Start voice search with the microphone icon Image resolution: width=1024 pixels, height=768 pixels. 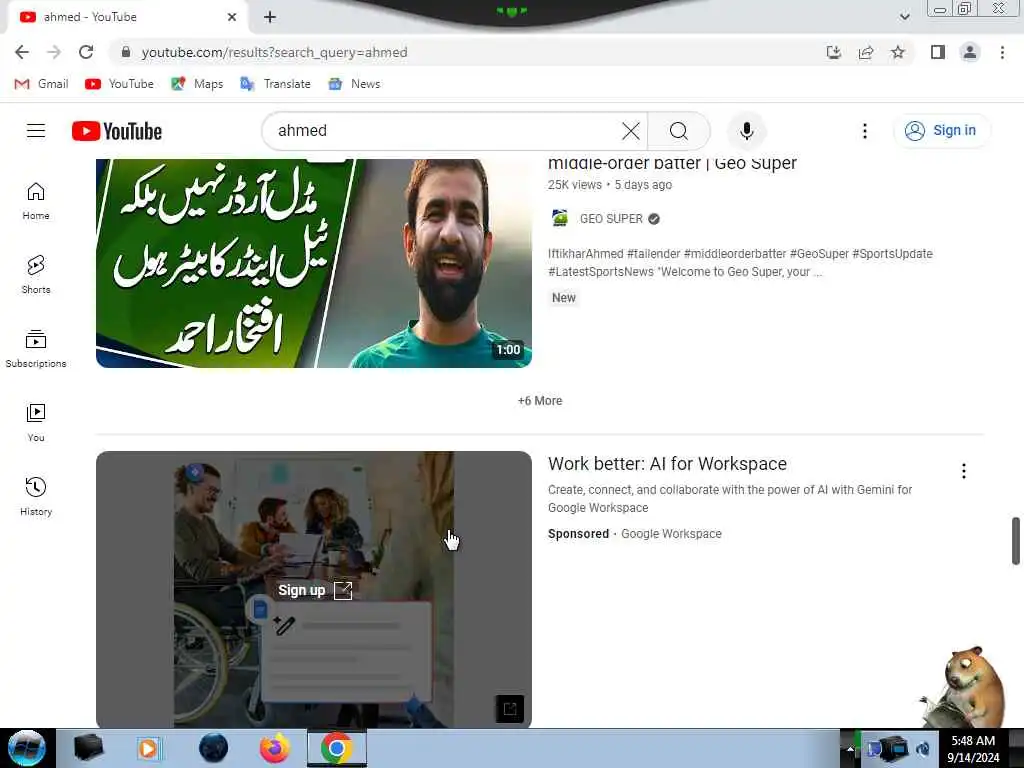click(x=746, y=131)
